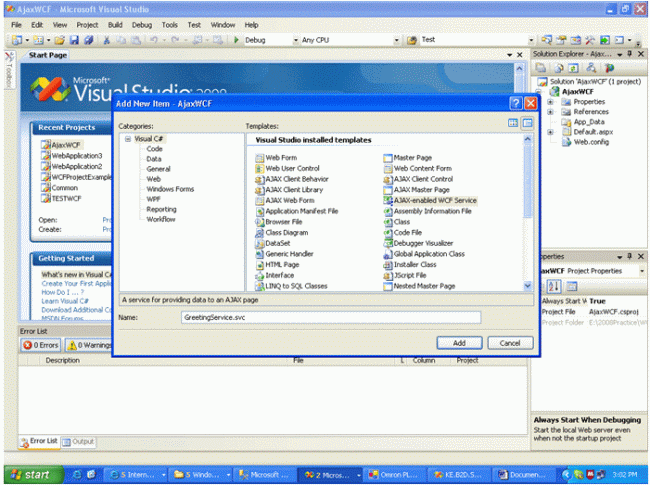Screen dimensions: 650x485
Task: Select the Master Page template
Action: pos(408,158)
